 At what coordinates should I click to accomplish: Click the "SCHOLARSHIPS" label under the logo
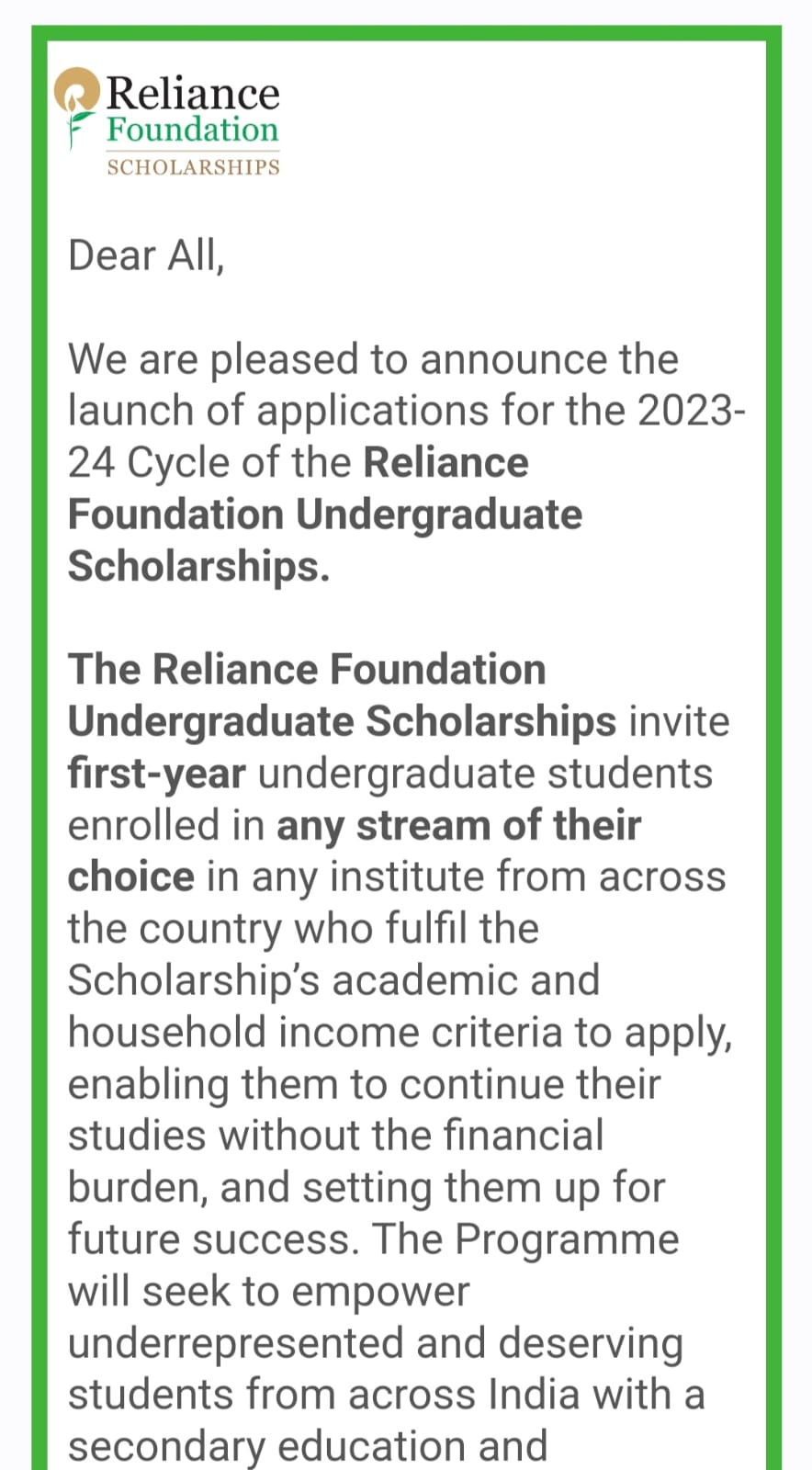(194, 166)
